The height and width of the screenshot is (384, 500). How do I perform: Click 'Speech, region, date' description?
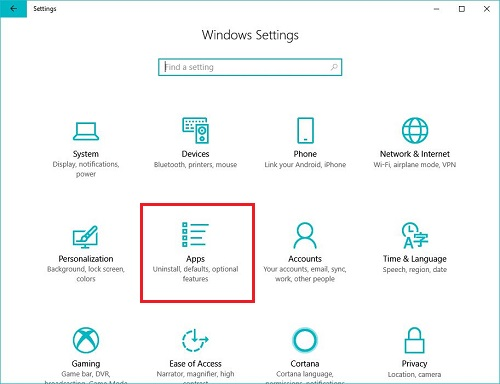pyautogui.click(x=415, y=270)
